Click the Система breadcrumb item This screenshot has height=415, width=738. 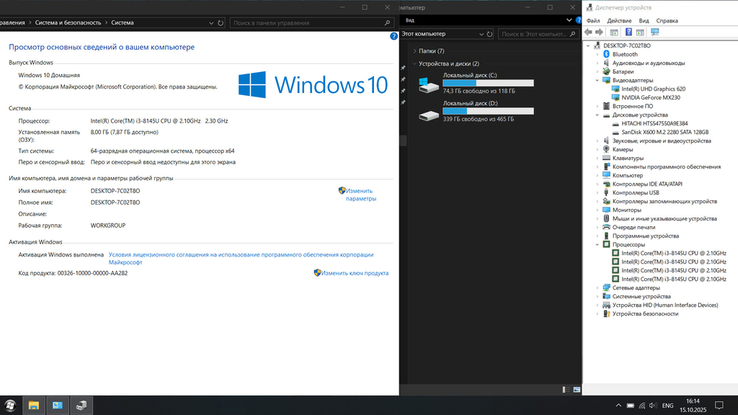pyautogui.click(x=122, y=23)
